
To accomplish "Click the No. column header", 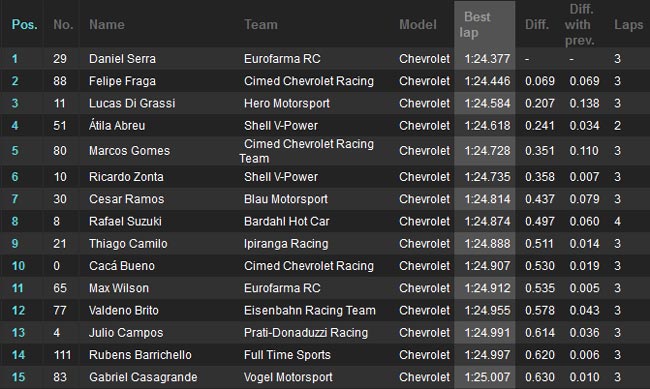I will pyautogui.click(x=63, y=24).
